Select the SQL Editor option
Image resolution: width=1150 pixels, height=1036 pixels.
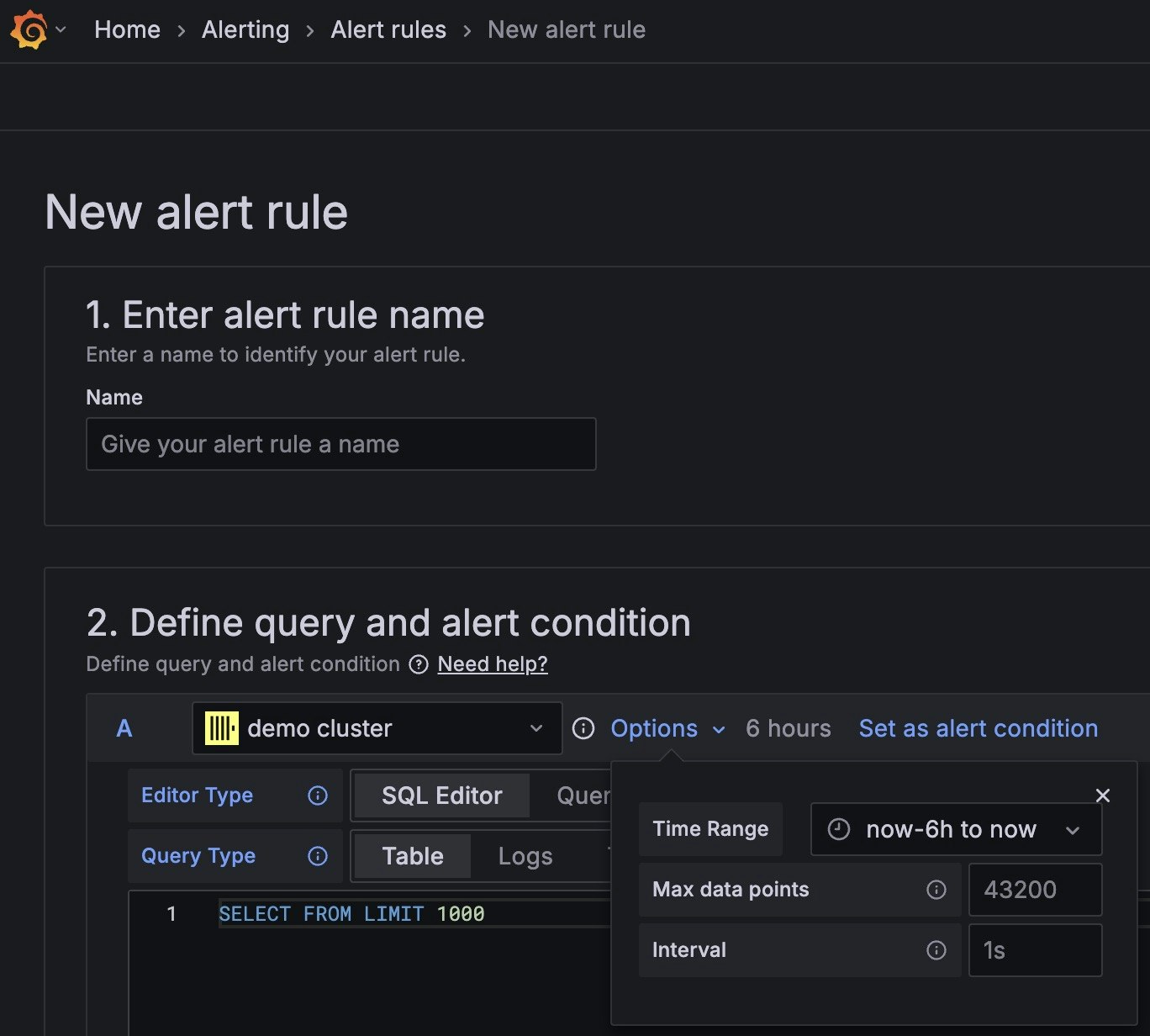pyautogui.click(x=442, y=795)
